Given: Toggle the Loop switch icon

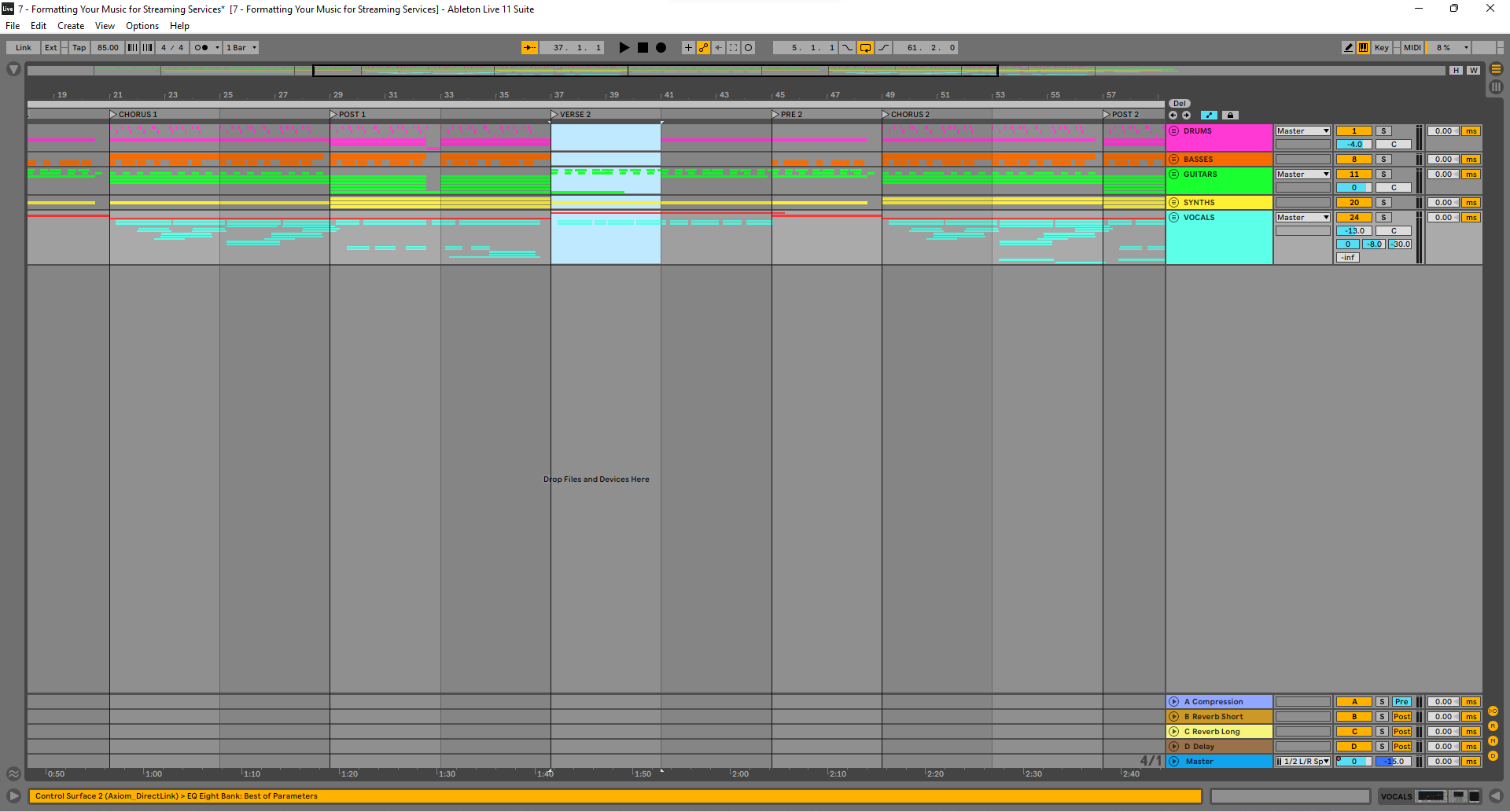Looking at the screenshot, I should (x=865, y=48).
